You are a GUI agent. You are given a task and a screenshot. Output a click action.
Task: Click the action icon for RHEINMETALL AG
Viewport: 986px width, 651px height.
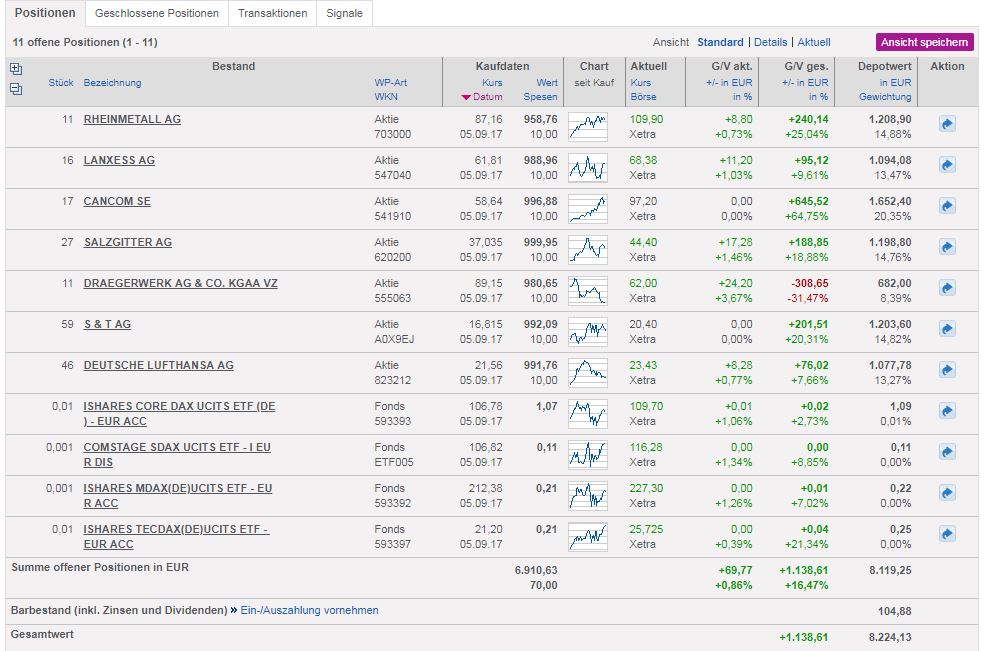click(947, 124)
